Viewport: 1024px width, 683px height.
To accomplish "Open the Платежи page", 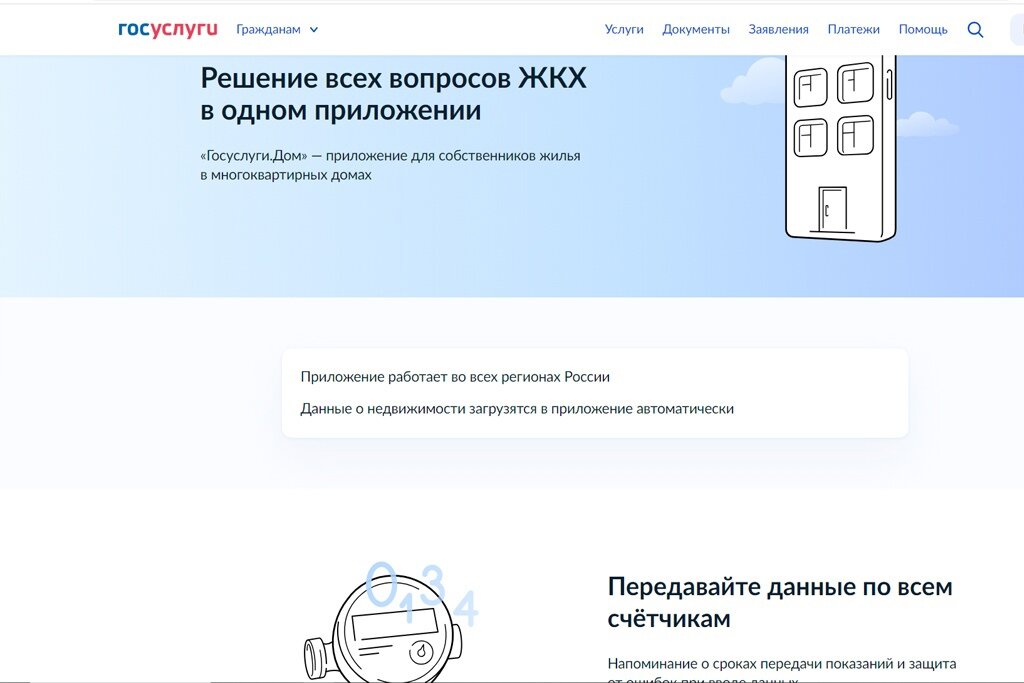I will [854, 29].
